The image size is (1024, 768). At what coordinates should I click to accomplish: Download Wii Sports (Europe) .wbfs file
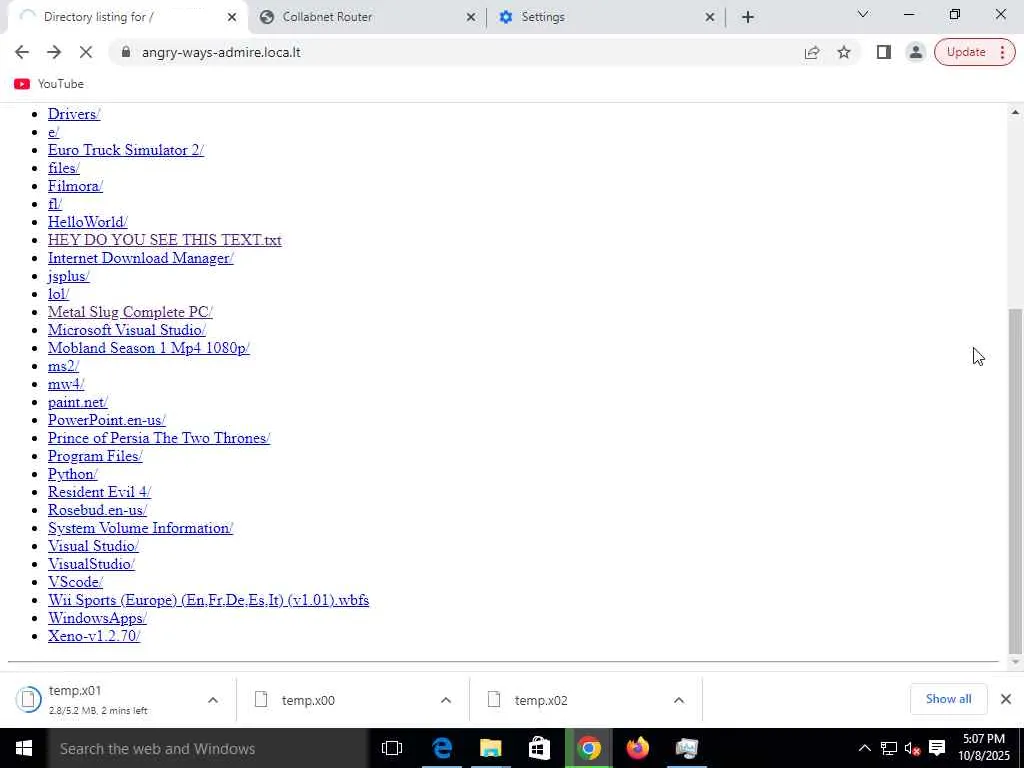[x=208, y=600]
